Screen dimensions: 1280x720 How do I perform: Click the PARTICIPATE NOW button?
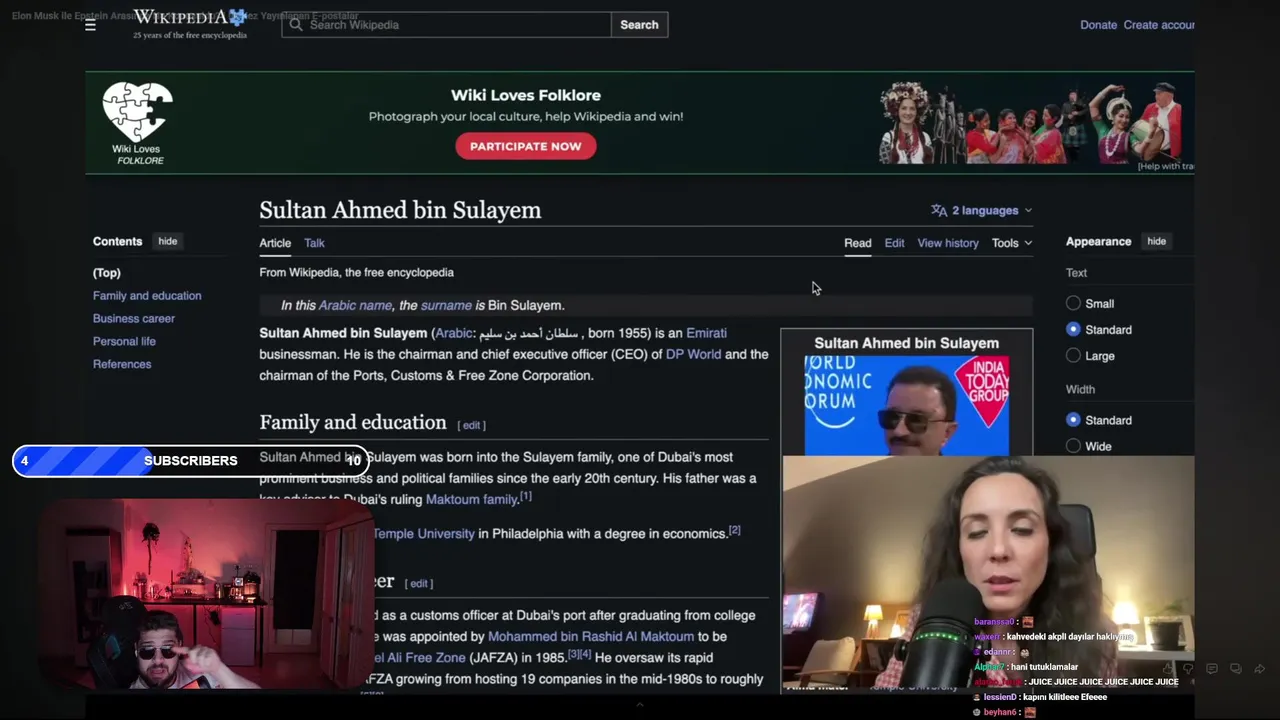click(x=525, y=146)
